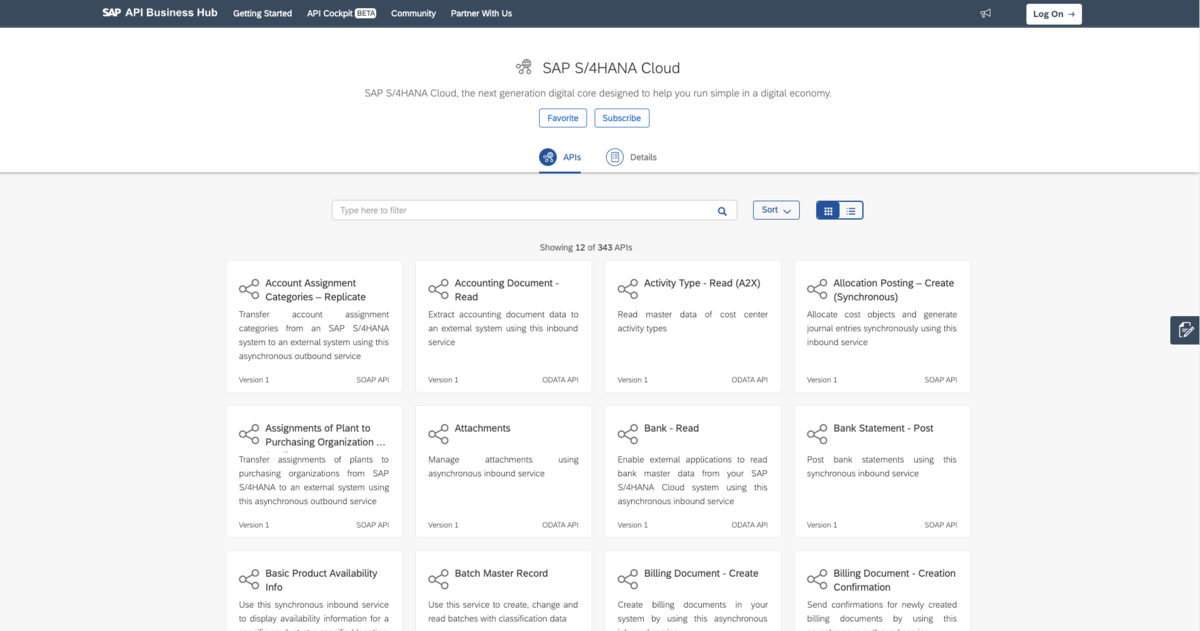
Task: Click 'Showing 12 of 343 APIs' text
Action: coord(586,247)
